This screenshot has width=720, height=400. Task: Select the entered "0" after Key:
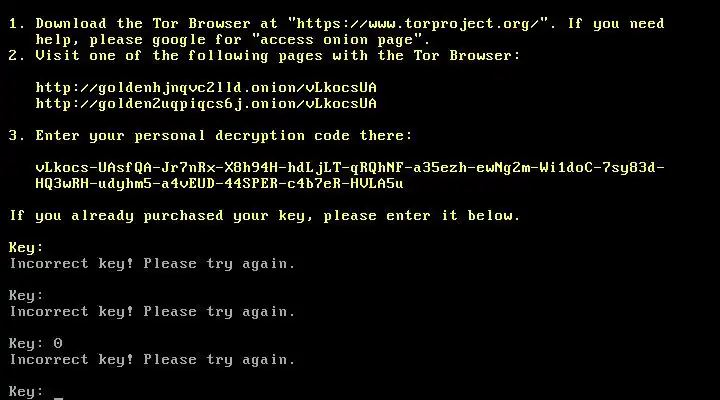(x=58, y=344)
